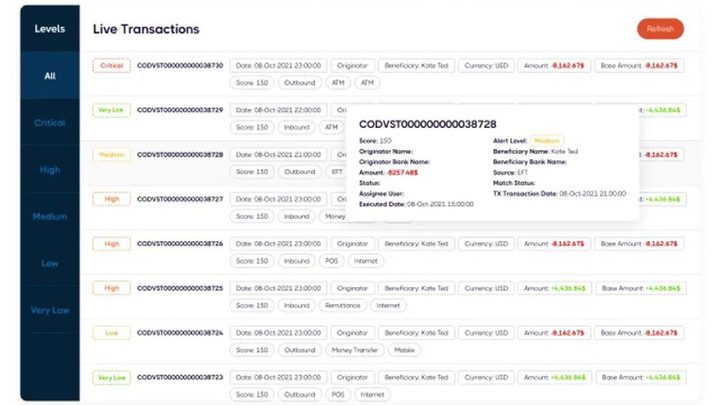Click the Very Low badge on row 38723

tap(112, 377)
